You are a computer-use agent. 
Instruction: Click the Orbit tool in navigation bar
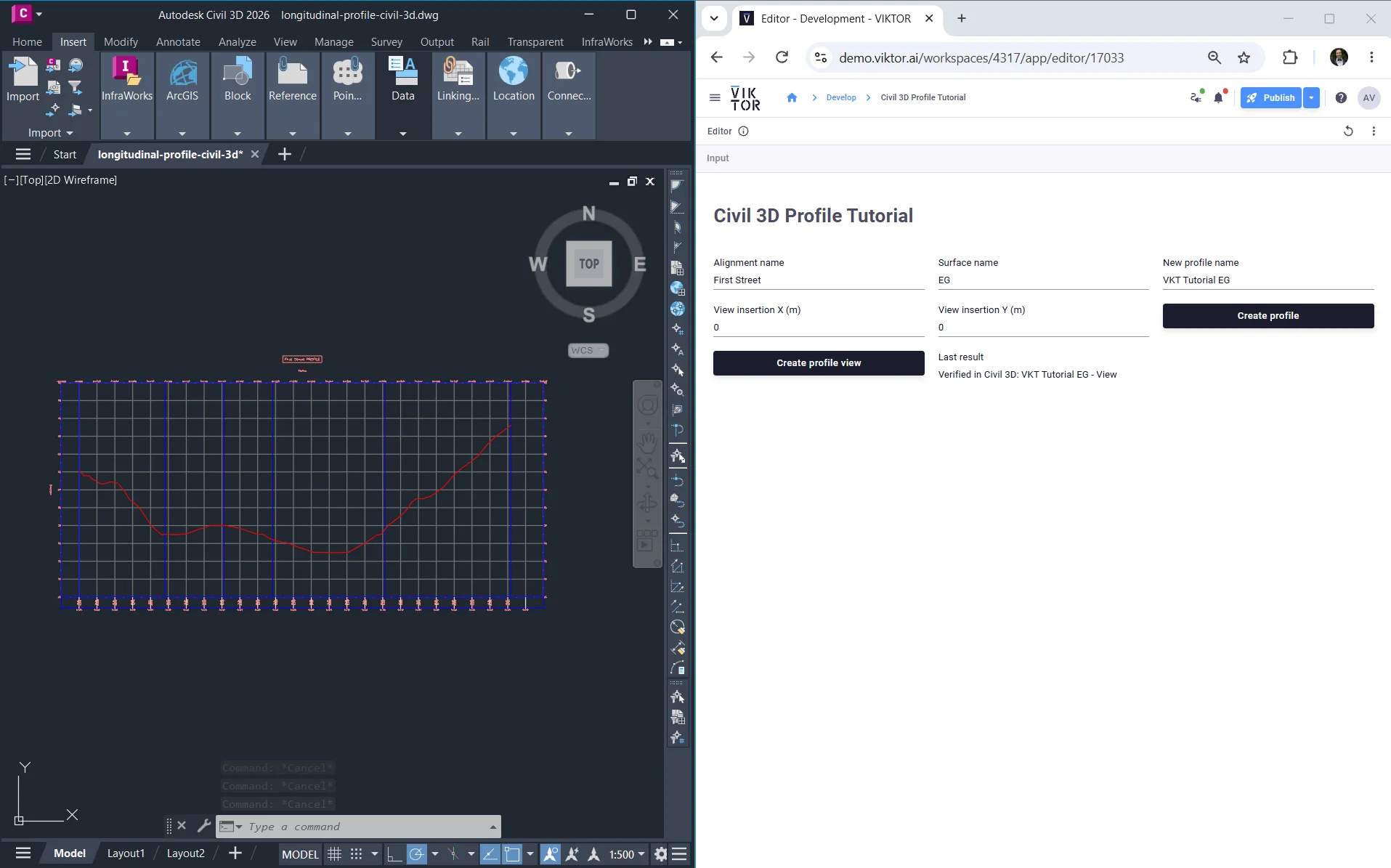pyautogui.click(x=647, y=503)
